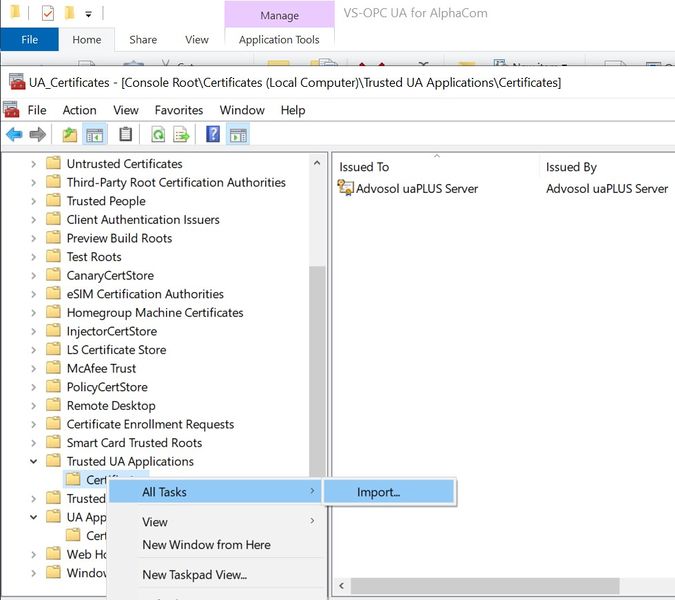Expand the Untrusted Certificates node
Image resolution: width=675 pixels, height=600 pixels.
coord(34,164)
